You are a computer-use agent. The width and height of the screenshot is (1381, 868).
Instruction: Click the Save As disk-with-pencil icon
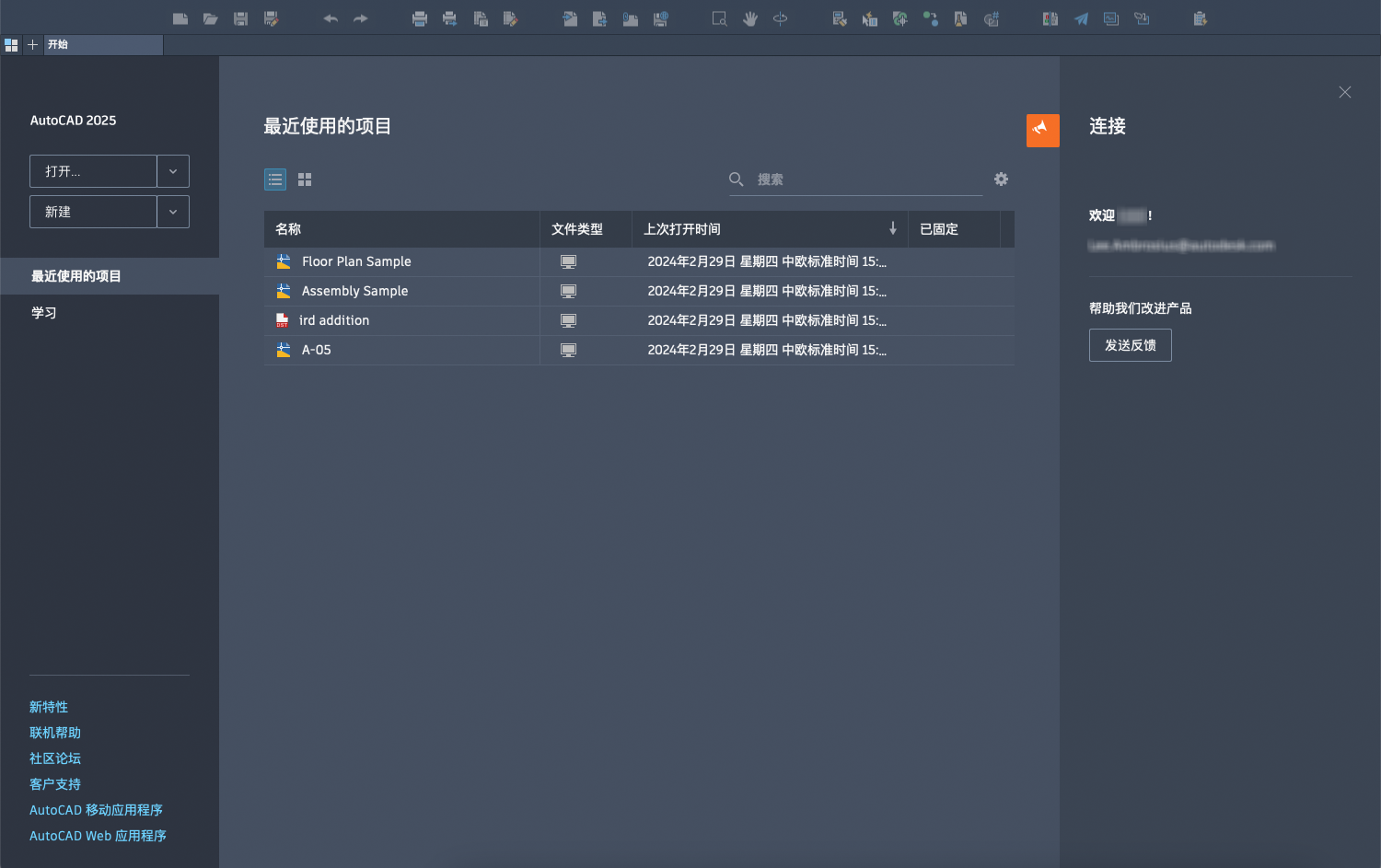[x=272, y=18]
